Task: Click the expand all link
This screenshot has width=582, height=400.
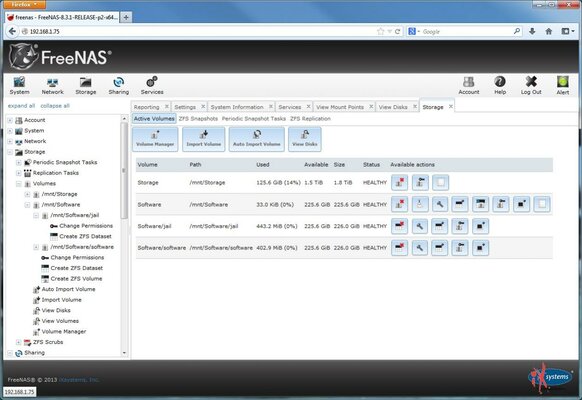Action: coord(22,106)
